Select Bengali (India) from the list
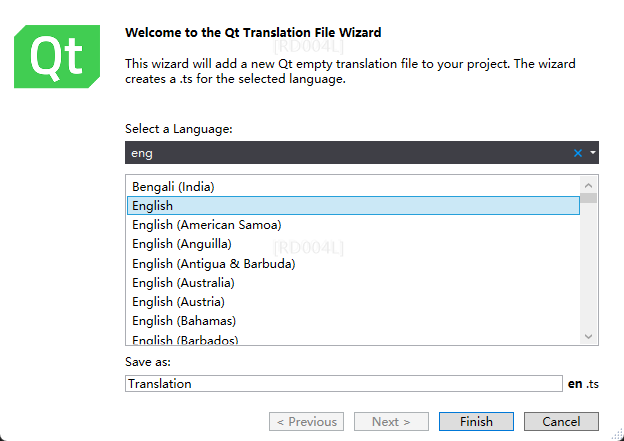 [174, 186]
